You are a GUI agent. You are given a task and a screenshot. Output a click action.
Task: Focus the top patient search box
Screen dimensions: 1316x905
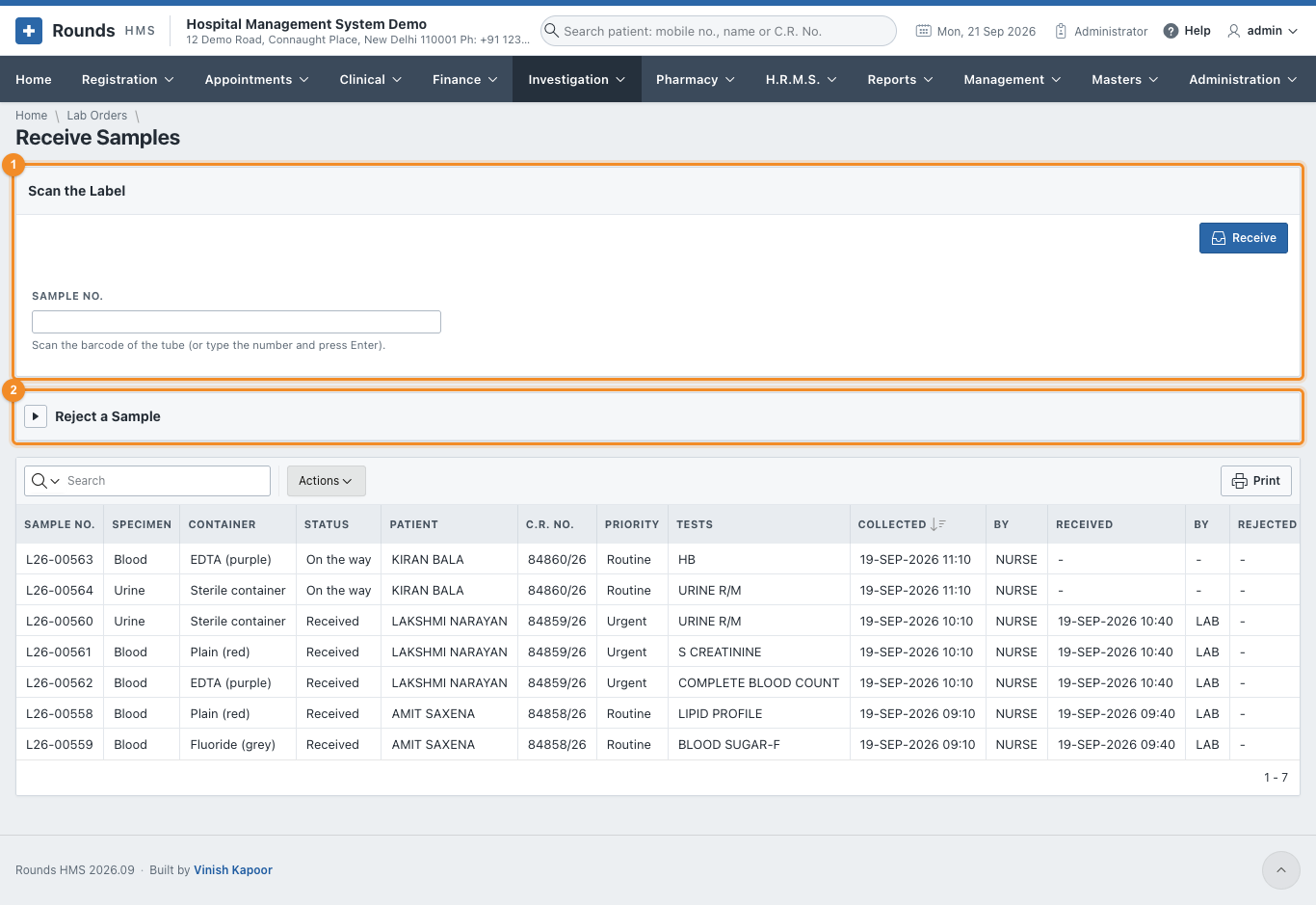(x=719, y=31)
